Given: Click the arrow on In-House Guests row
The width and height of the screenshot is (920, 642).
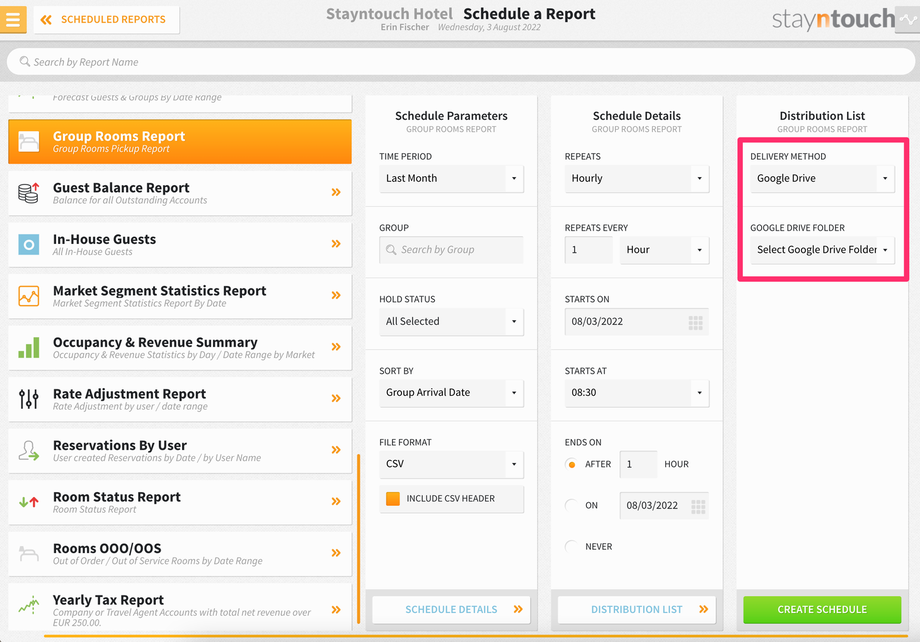Looking at the screenshot, I should pos(336,244).
